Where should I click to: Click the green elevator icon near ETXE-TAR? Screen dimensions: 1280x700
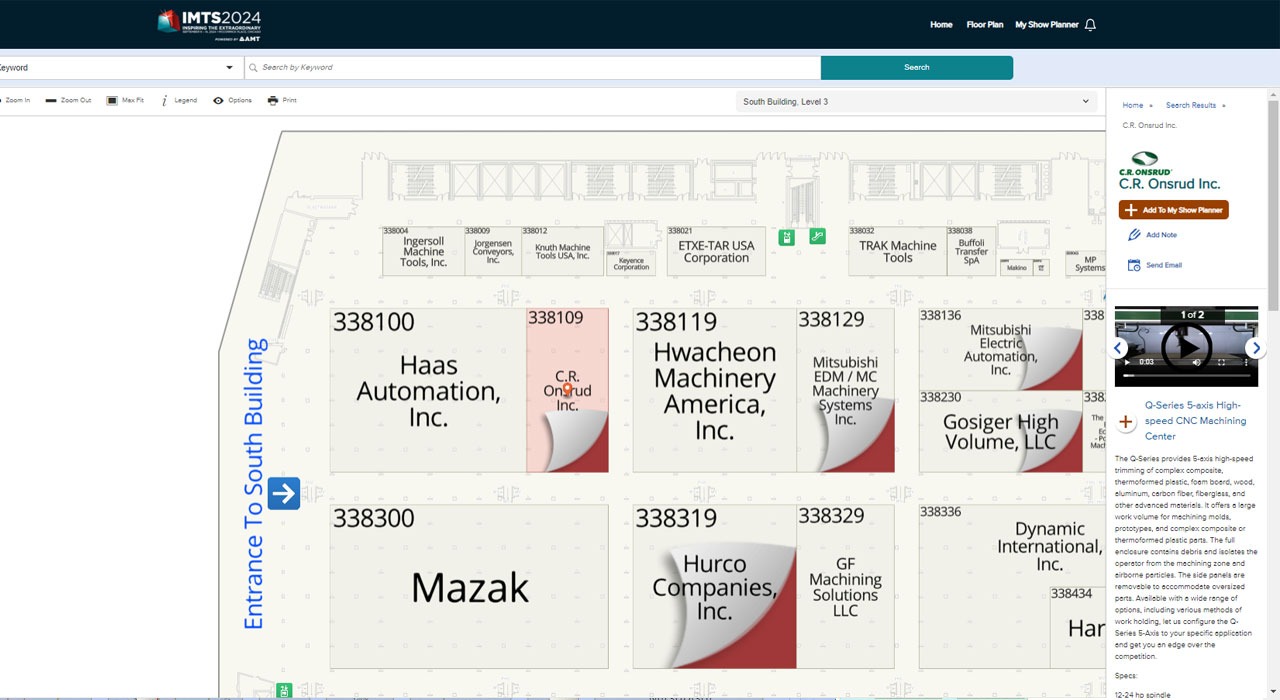pyautogui.click(x=787, y=237)
